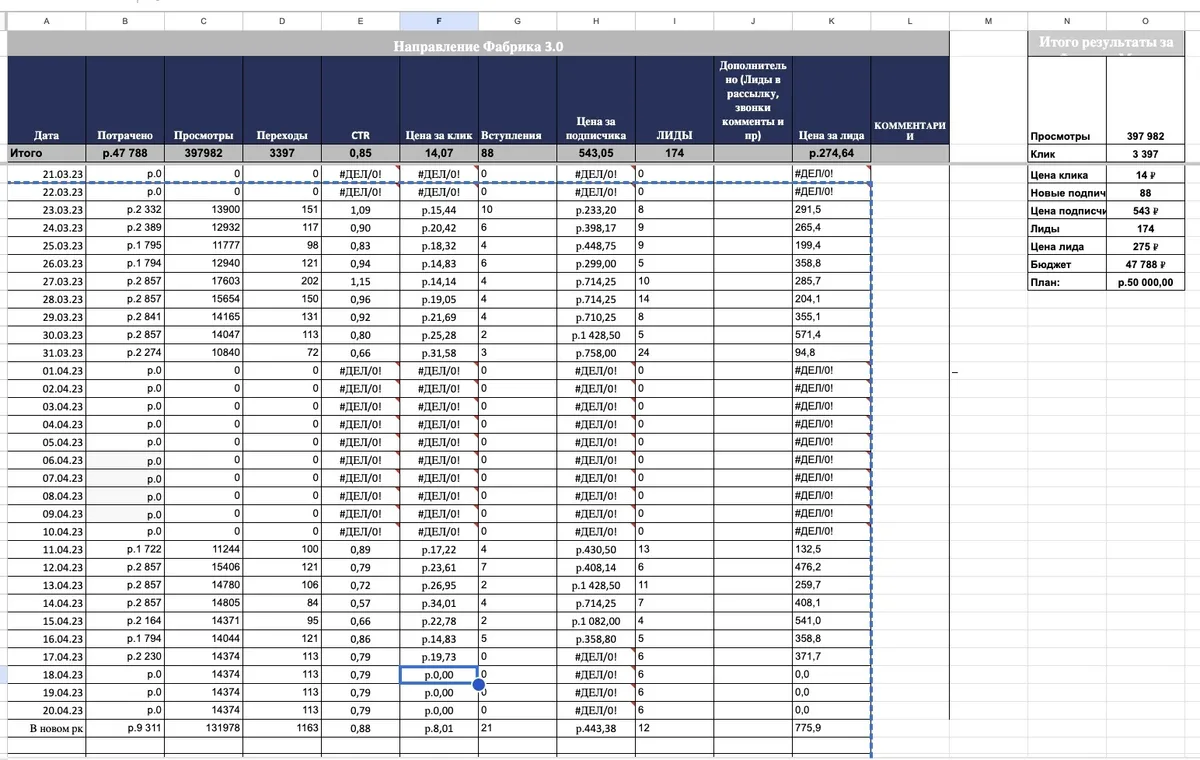Image resolution: width=1200 pixels, height=760 pixels.
Task: Click cost per click 'р.34,01'
Action: [438, 603]
